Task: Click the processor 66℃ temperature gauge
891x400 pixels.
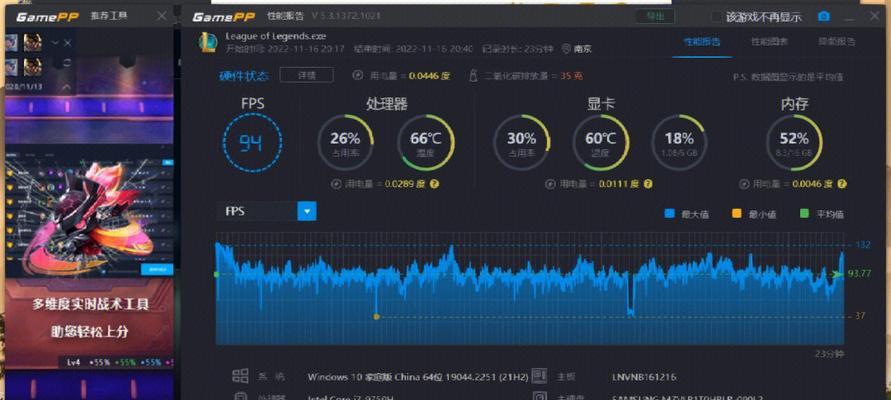Action: click(426, 142)
